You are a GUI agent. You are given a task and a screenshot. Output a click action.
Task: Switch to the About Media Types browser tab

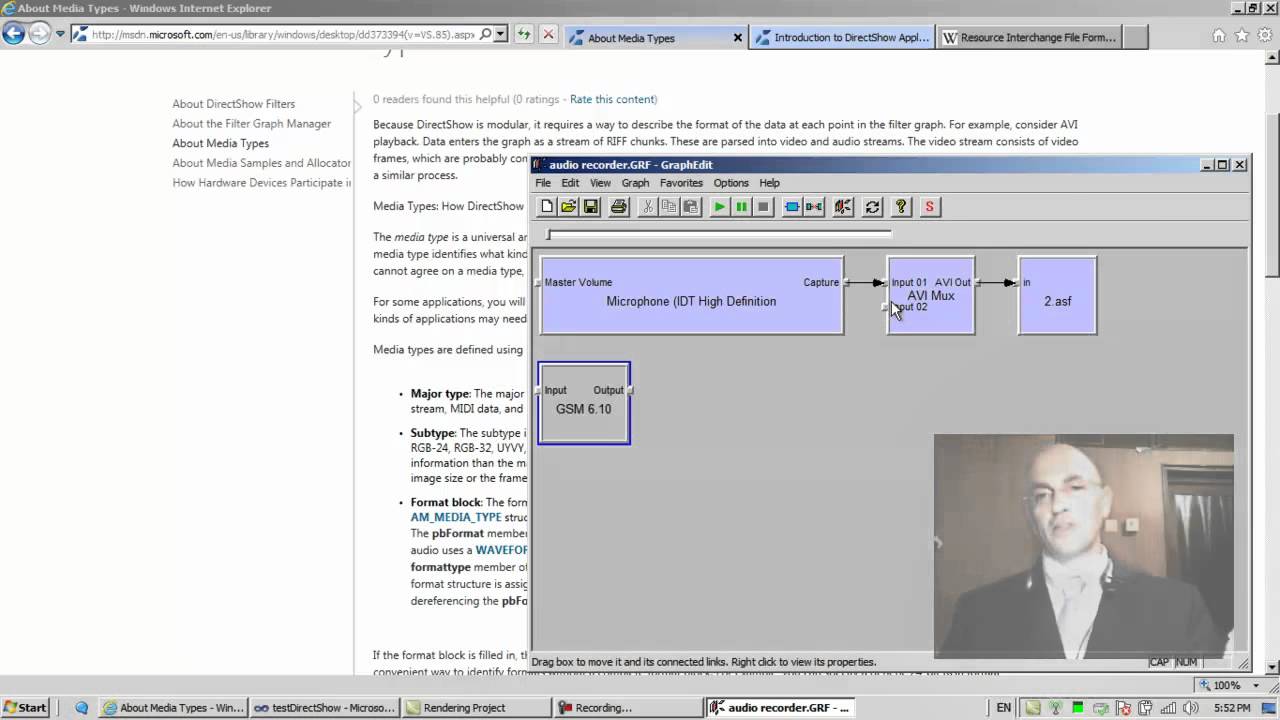tap(655, 38)
